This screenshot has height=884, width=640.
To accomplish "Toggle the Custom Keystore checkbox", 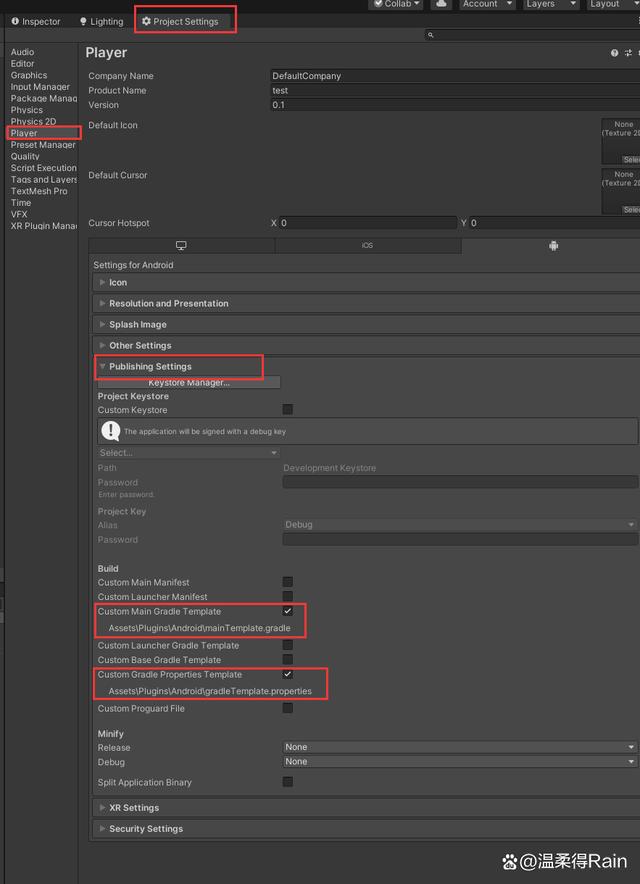I will pyautogui.click(x=288, y=409).
